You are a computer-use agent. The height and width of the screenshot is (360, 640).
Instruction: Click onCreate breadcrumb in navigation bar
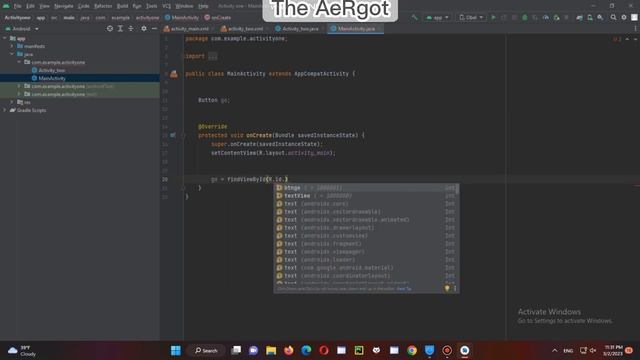click(x=218, y=18)
